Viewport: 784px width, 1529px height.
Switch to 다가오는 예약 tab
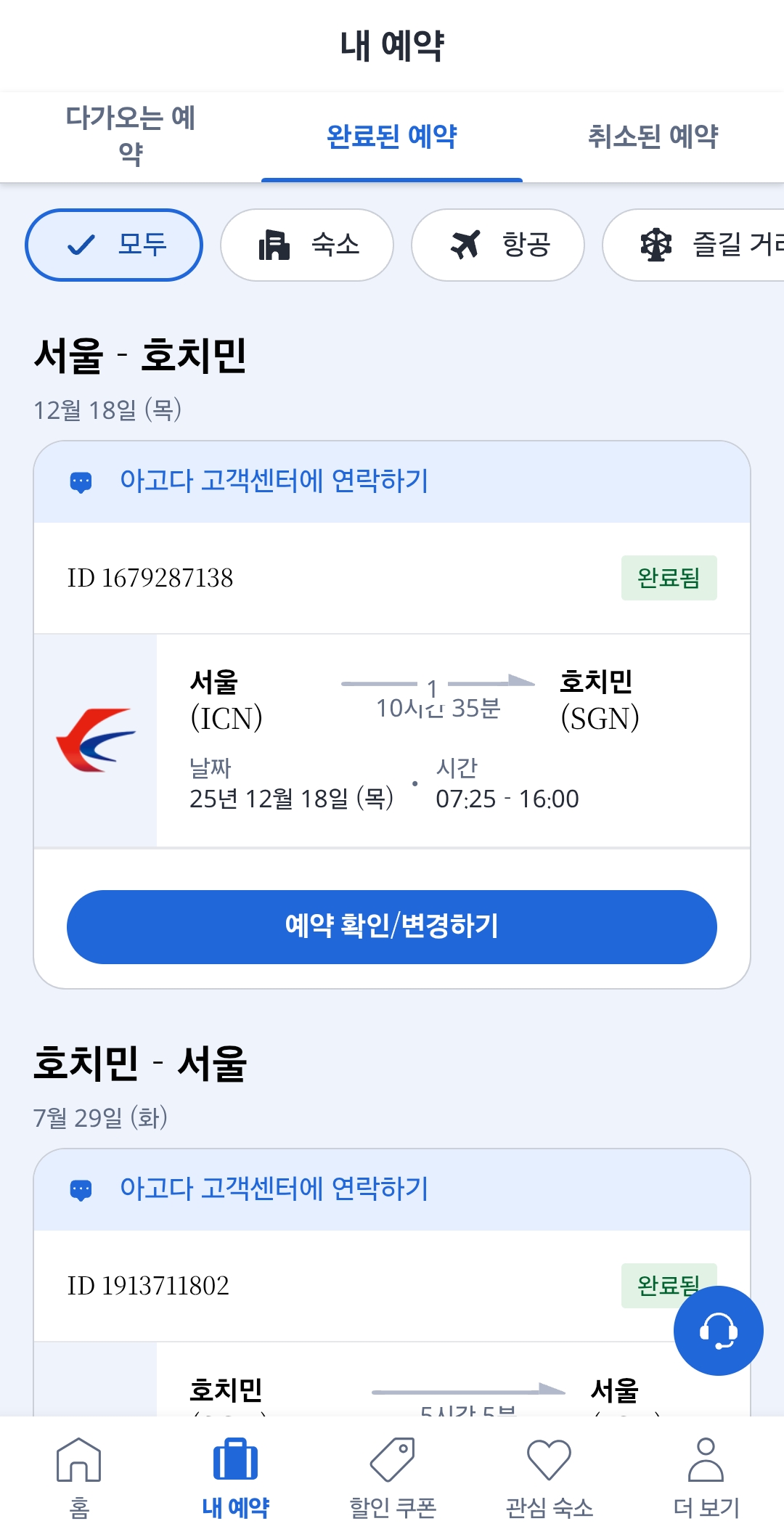tap(131, 136)
